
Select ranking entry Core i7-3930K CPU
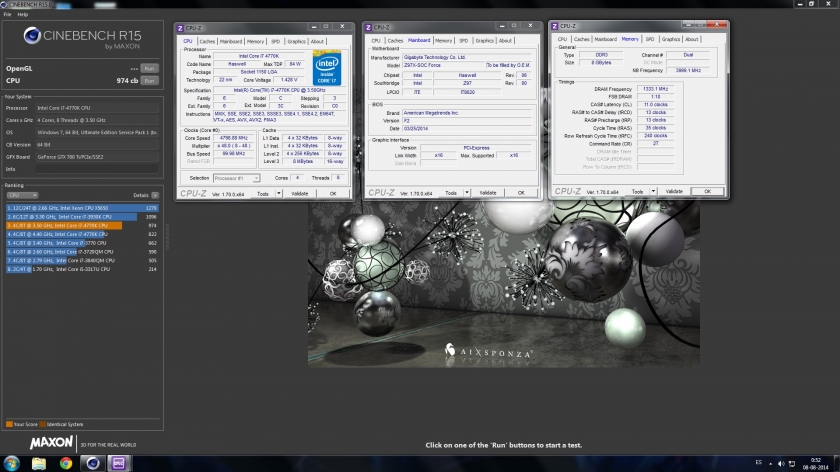pyautogui.click(x=82, y=217)
